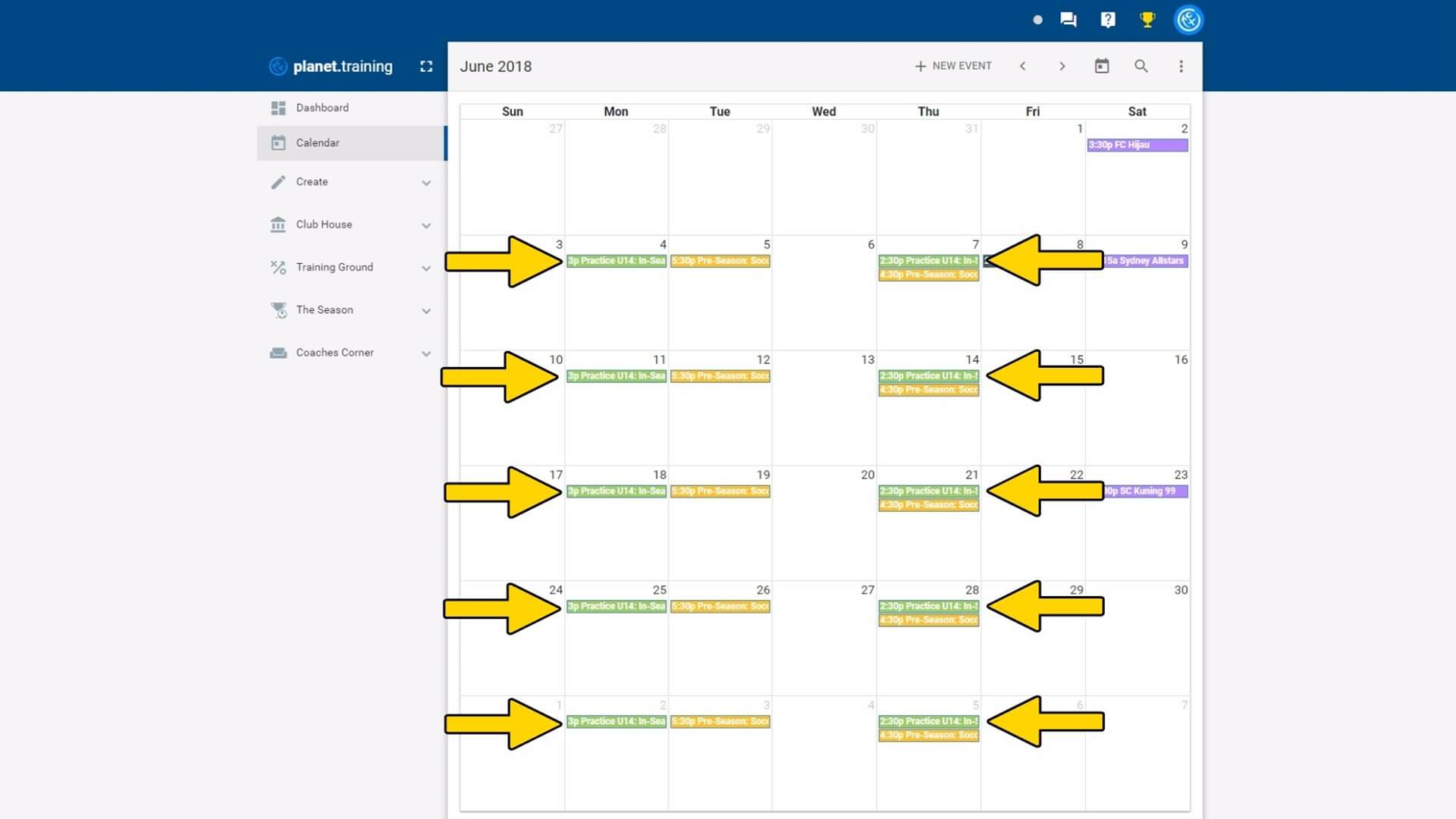This screenshot has width=1456, height=819.
Task: Click the trophy icon in top bar
Action: [x=1147, y=20]
